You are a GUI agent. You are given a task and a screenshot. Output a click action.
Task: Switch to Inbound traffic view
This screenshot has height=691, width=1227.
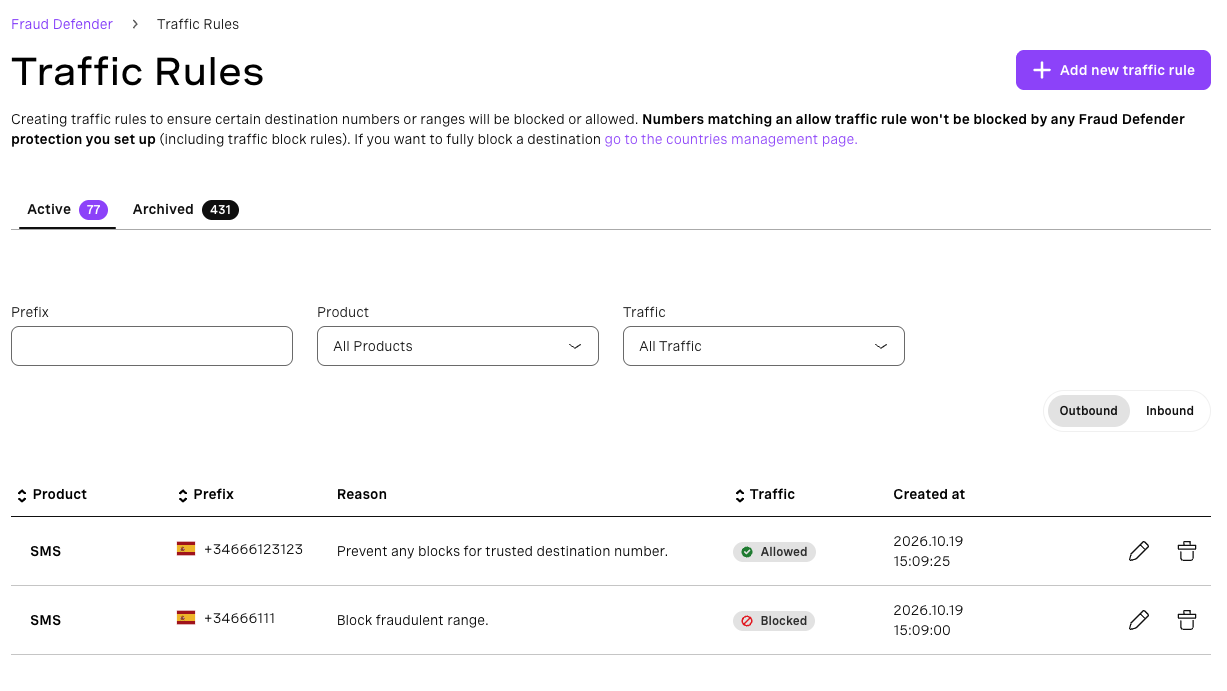coord(1169,411)
